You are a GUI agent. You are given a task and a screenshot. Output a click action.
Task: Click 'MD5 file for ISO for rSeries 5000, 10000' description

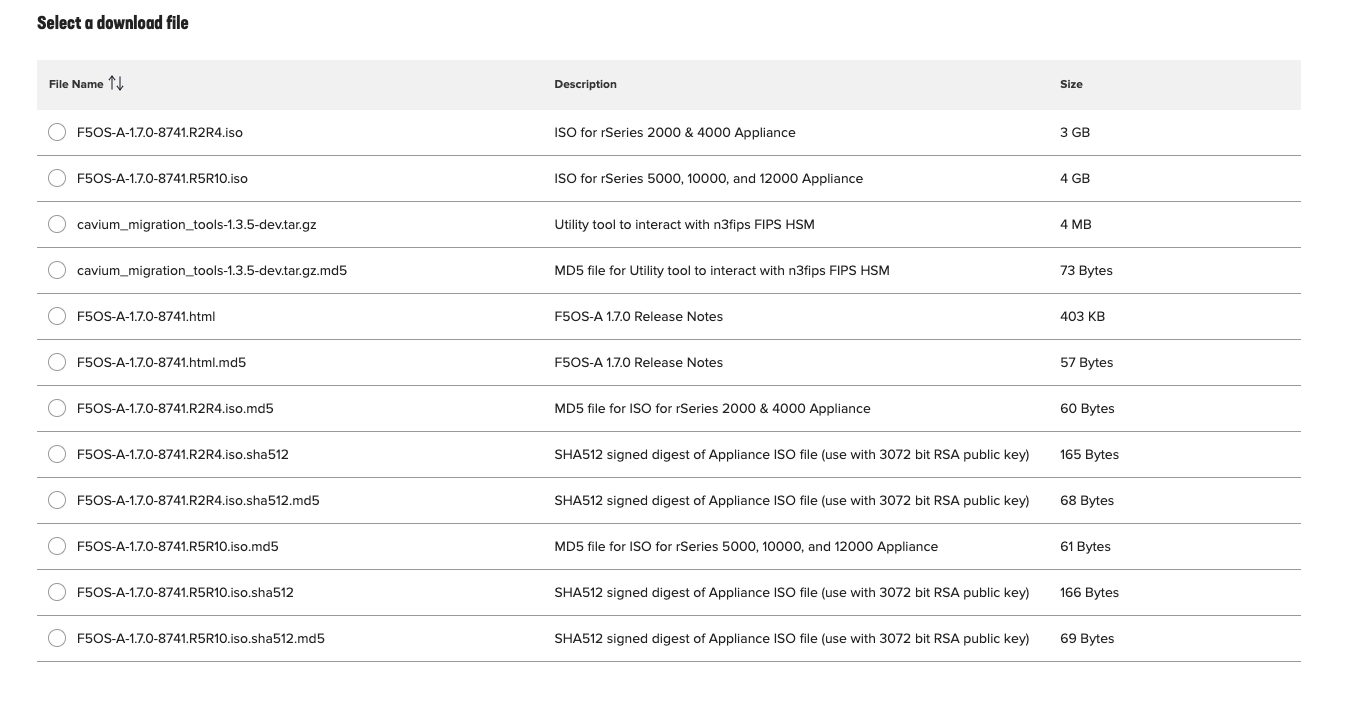tap(746, 546)
